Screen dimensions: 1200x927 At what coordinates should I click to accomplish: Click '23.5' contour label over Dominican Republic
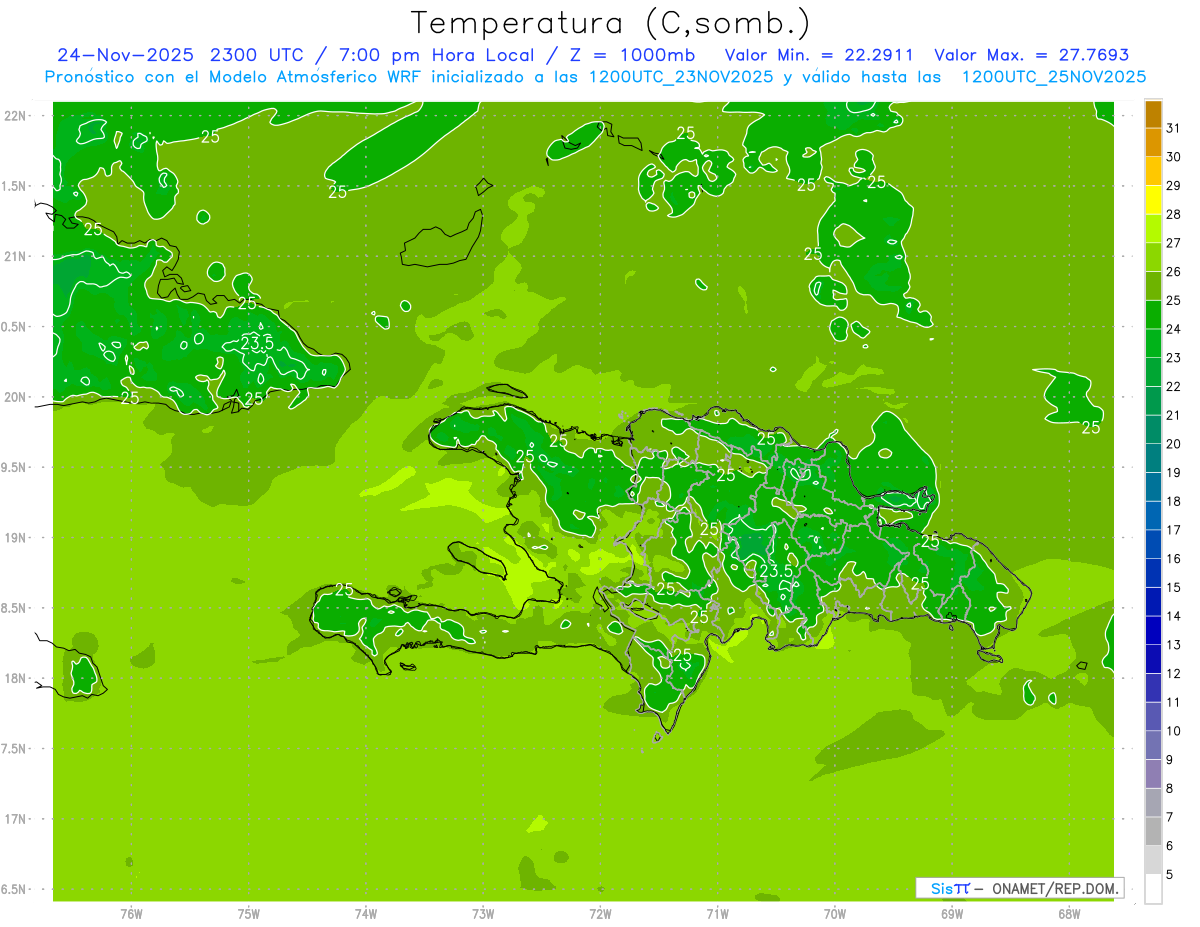coord(776,570)
